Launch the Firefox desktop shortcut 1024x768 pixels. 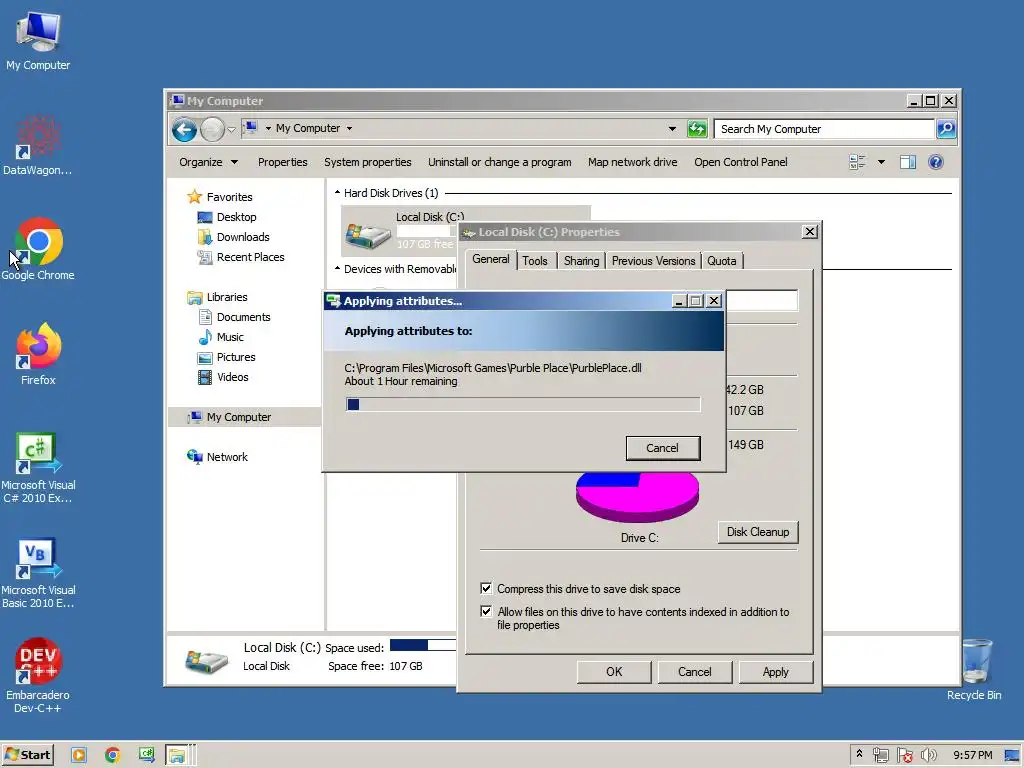tap(38, 354)
